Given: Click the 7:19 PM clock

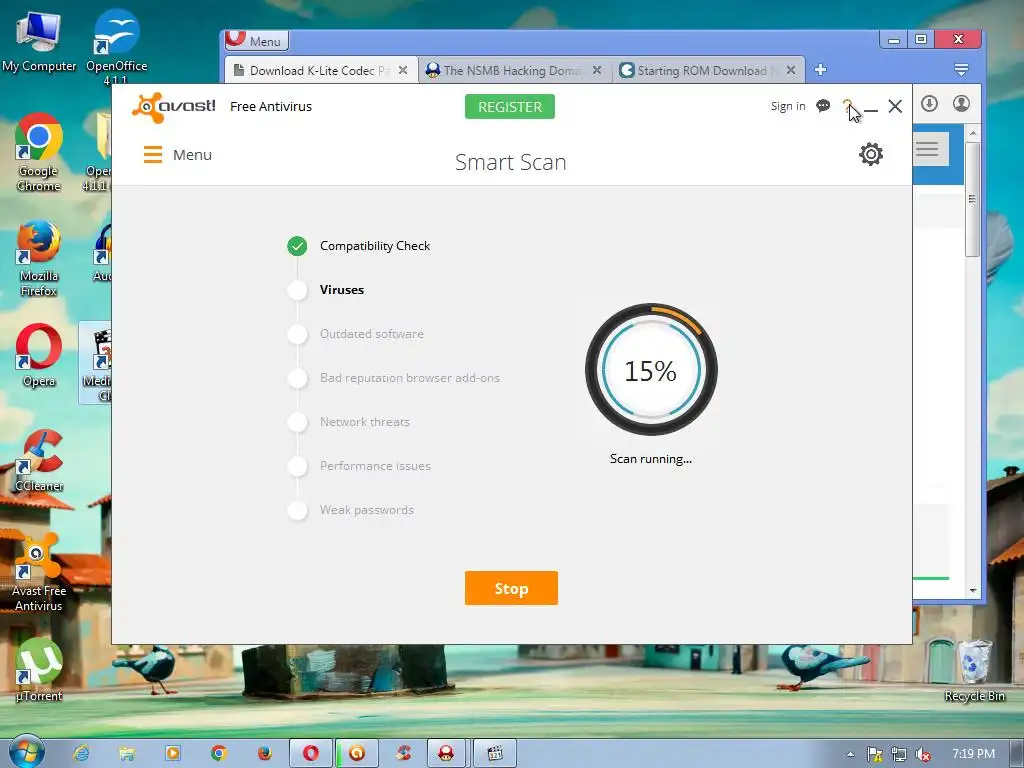Looking at the screenshot, I should [973, 754].
